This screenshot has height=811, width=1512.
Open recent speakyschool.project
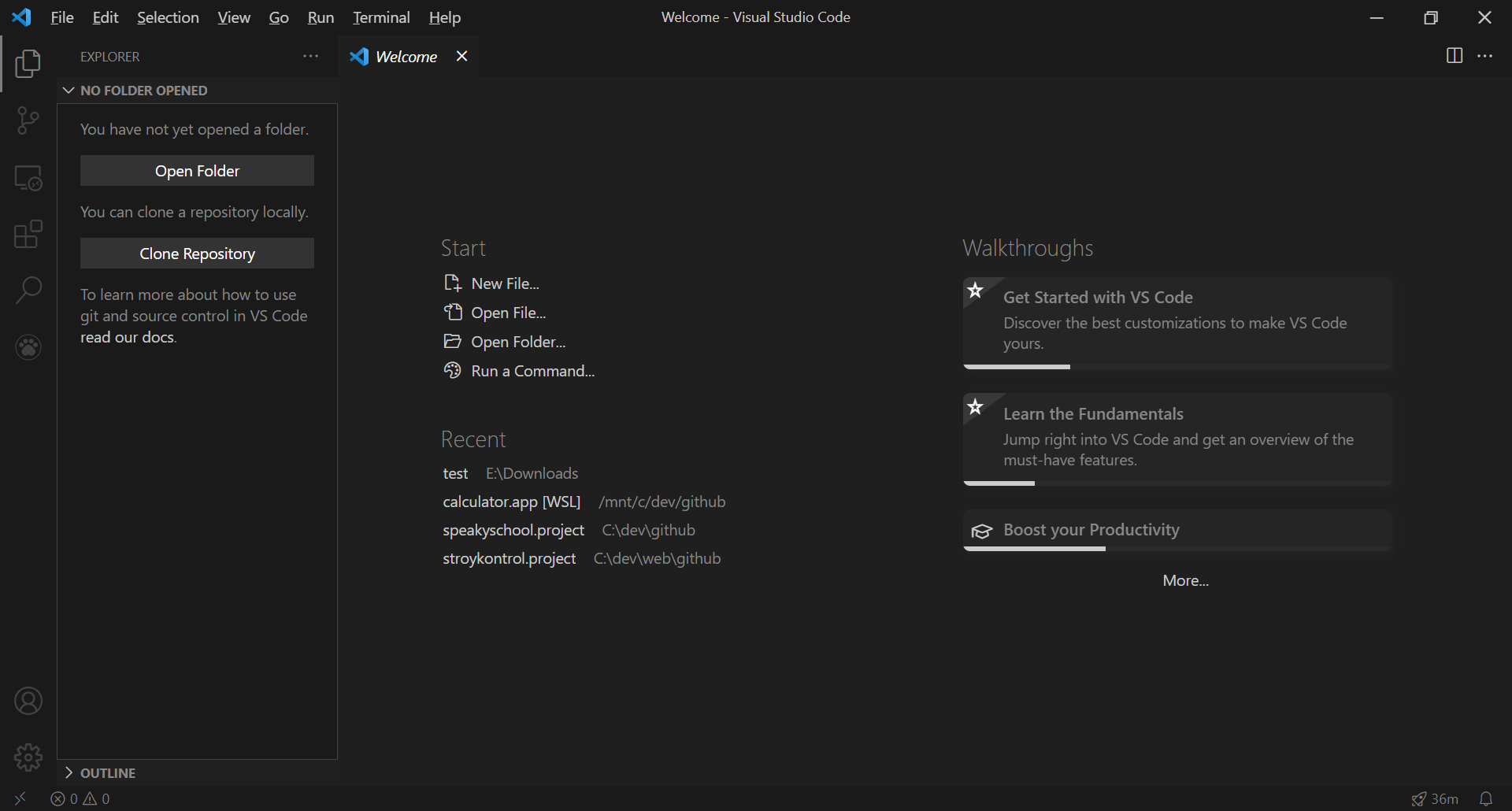[513, 530]
